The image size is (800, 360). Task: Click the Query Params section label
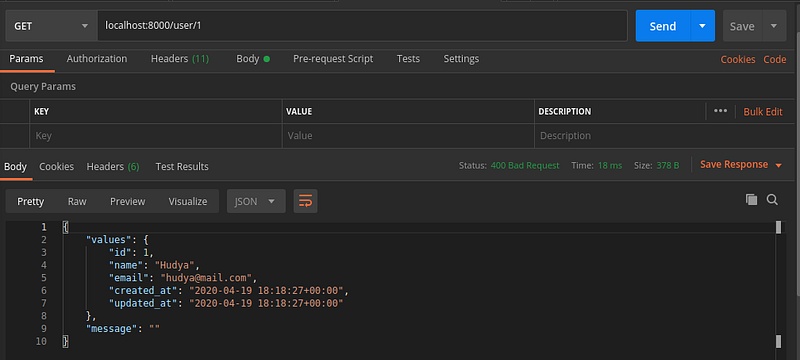pyautogui.click(x=43, y=86)
